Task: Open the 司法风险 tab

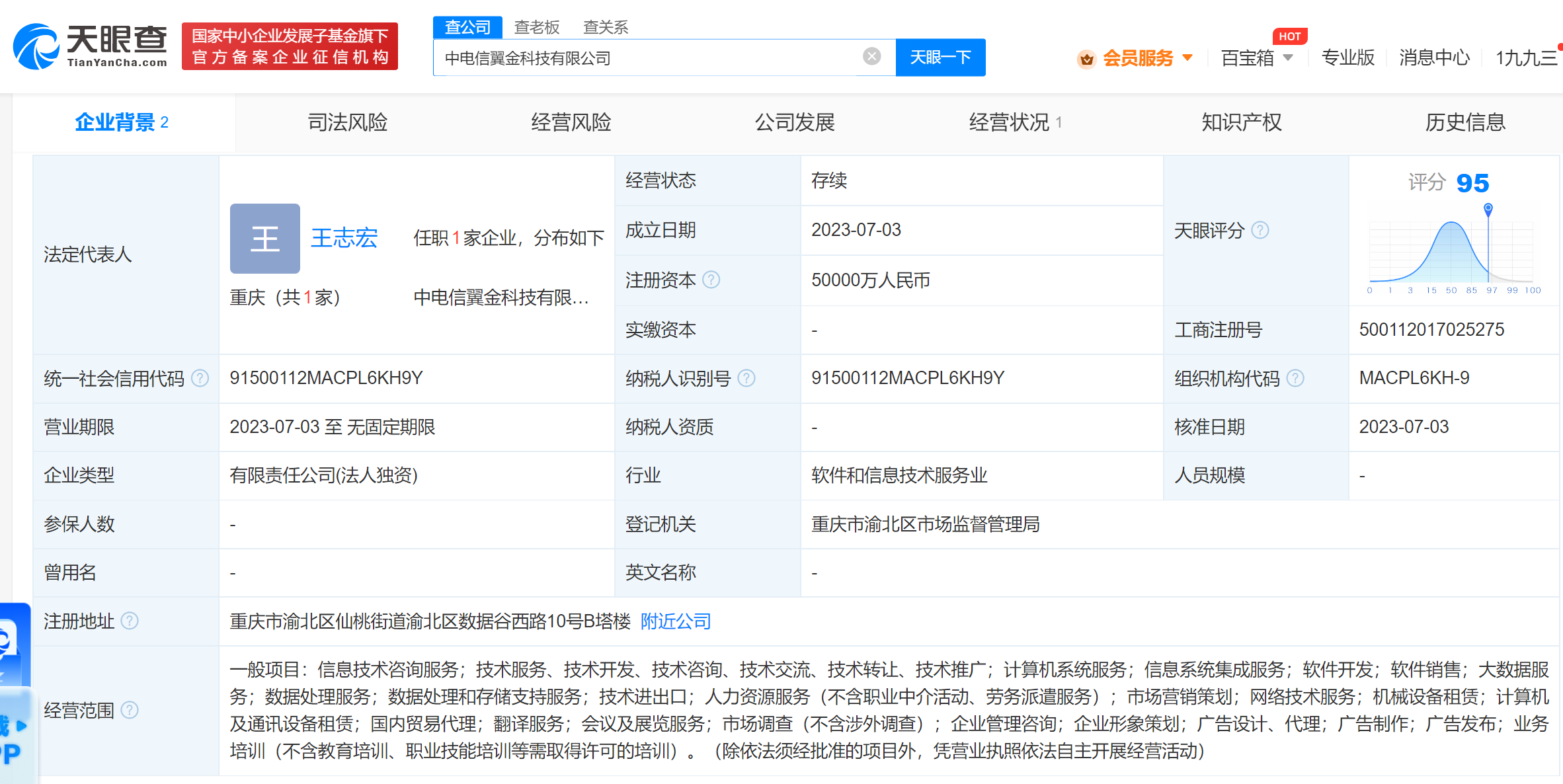Action: coord(348,122)
